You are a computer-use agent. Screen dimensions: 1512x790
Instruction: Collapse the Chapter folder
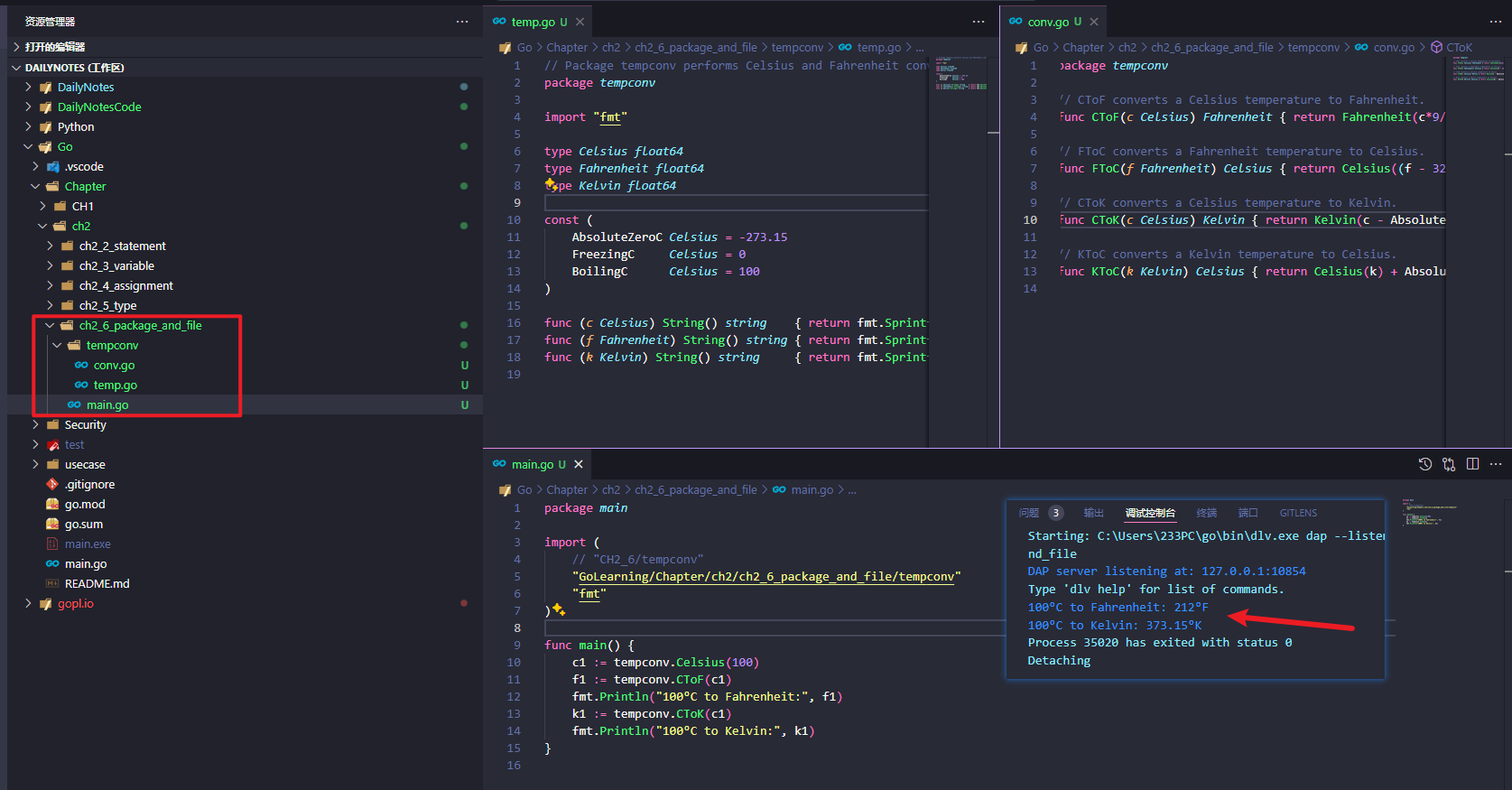pos(35,186)
